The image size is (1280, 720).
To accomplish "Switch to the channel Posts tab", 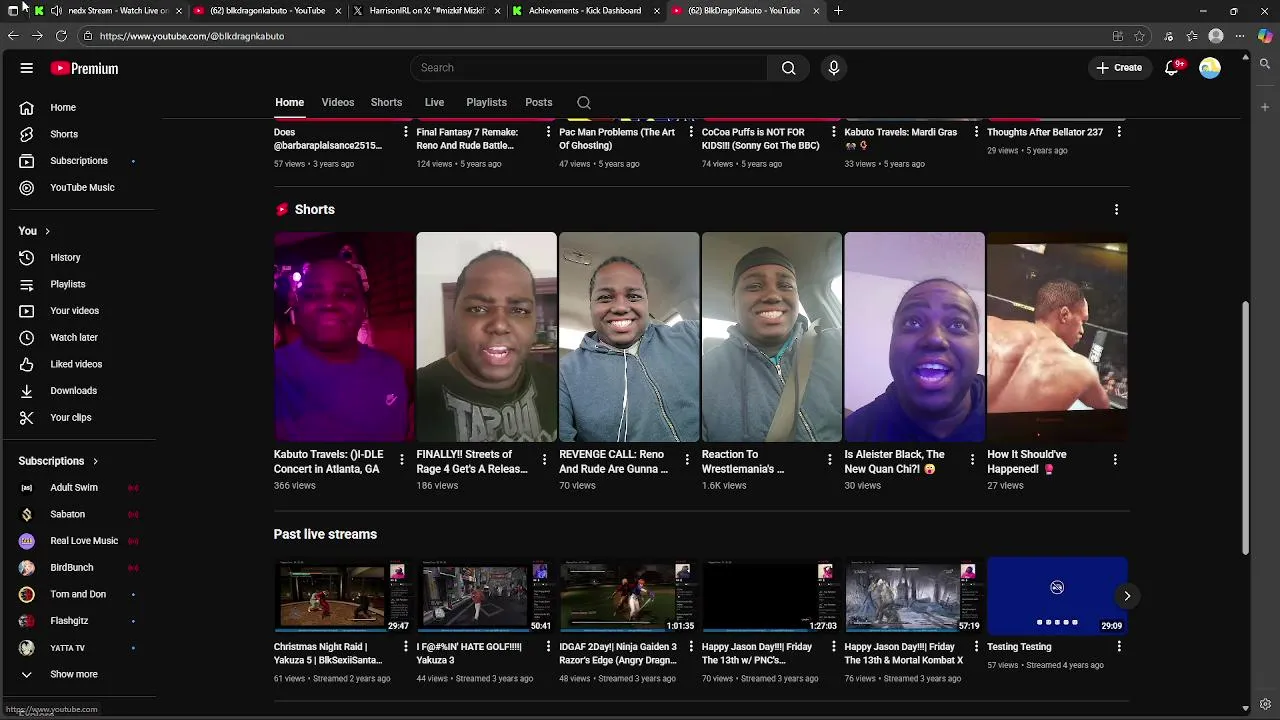I will coord(538,102).
